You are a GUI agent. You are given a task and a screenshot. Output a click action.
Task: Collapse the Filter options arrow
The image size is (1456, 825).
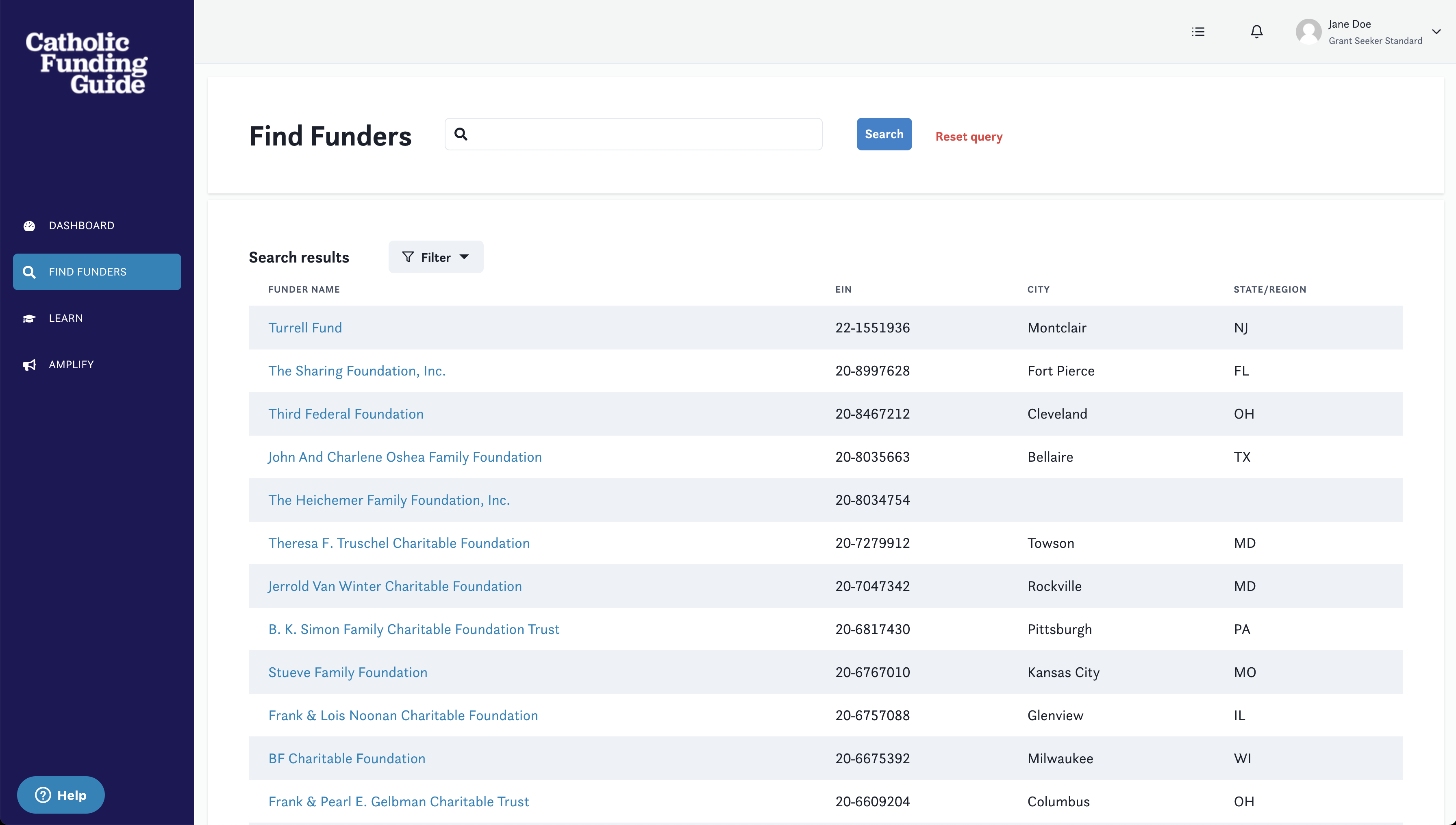coord(465,257)
